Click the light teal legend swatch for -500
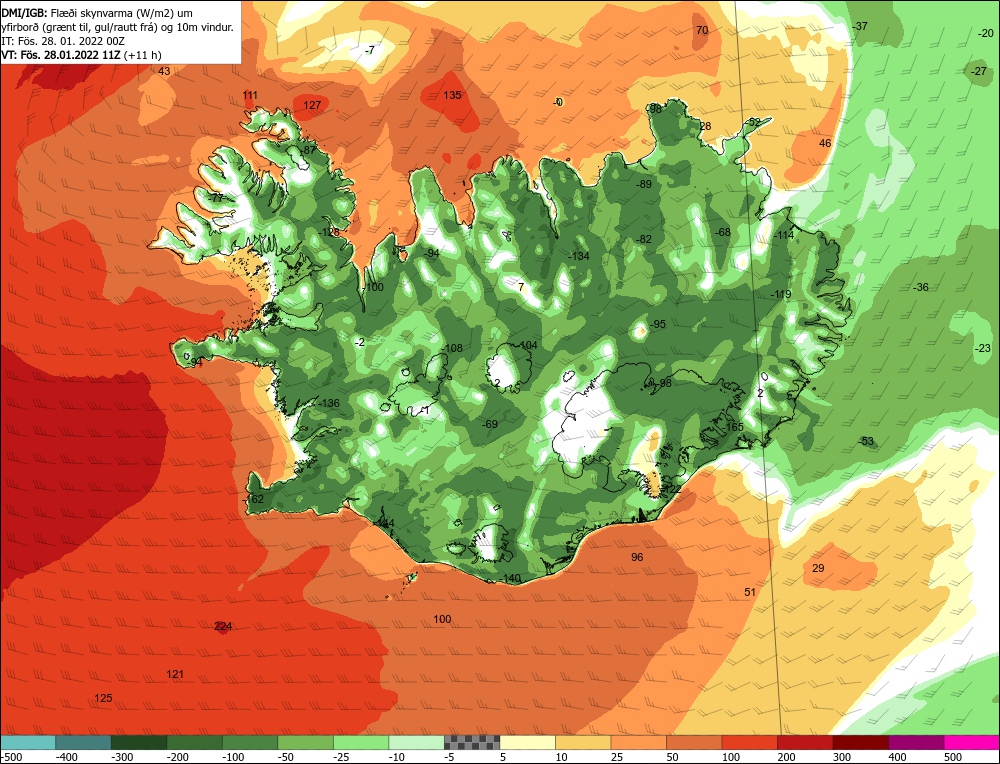Viewport: 1000px width, 764px height. tap(28, 742)
